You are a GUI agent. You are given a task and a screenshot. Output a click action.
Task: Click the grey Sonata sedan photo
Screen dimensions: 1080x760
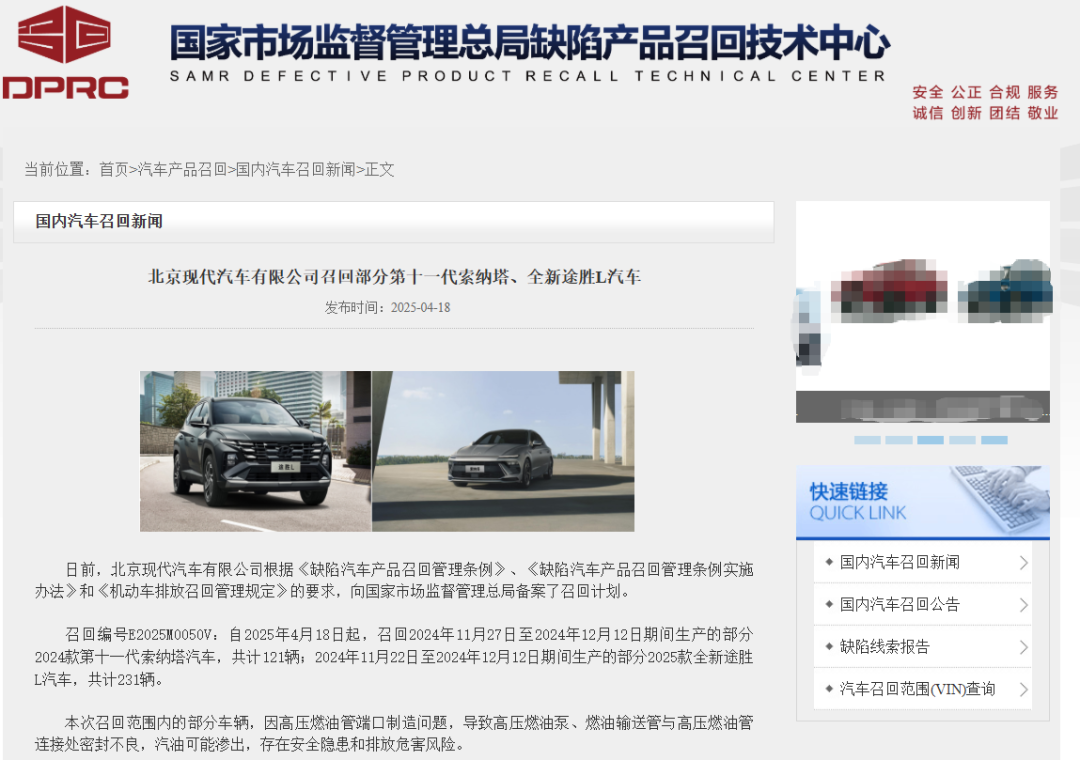point(503,451)
